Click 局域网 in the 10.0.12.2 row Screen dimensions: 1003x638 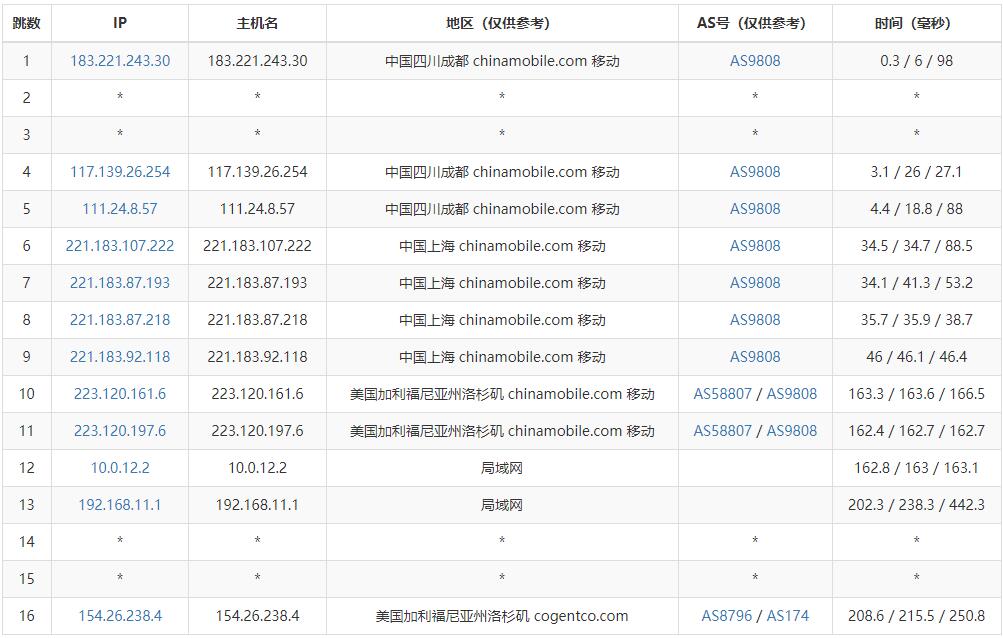(x=502, y=468)
